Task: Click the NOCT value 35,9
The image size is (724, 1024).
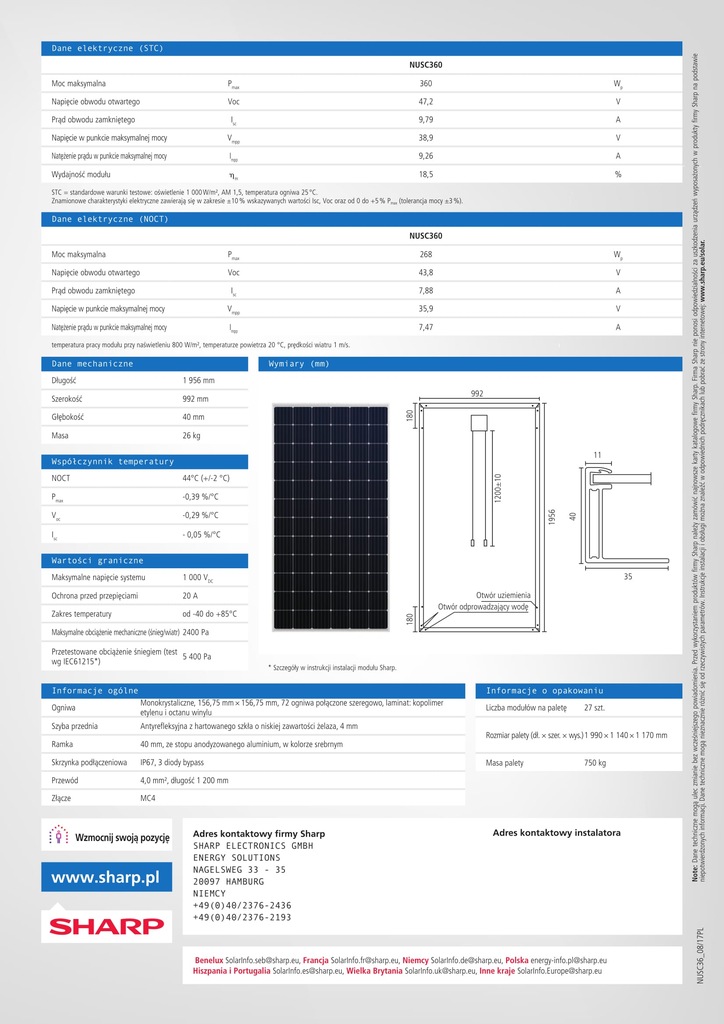Action: pyautogui.click(x=426, y=309)
